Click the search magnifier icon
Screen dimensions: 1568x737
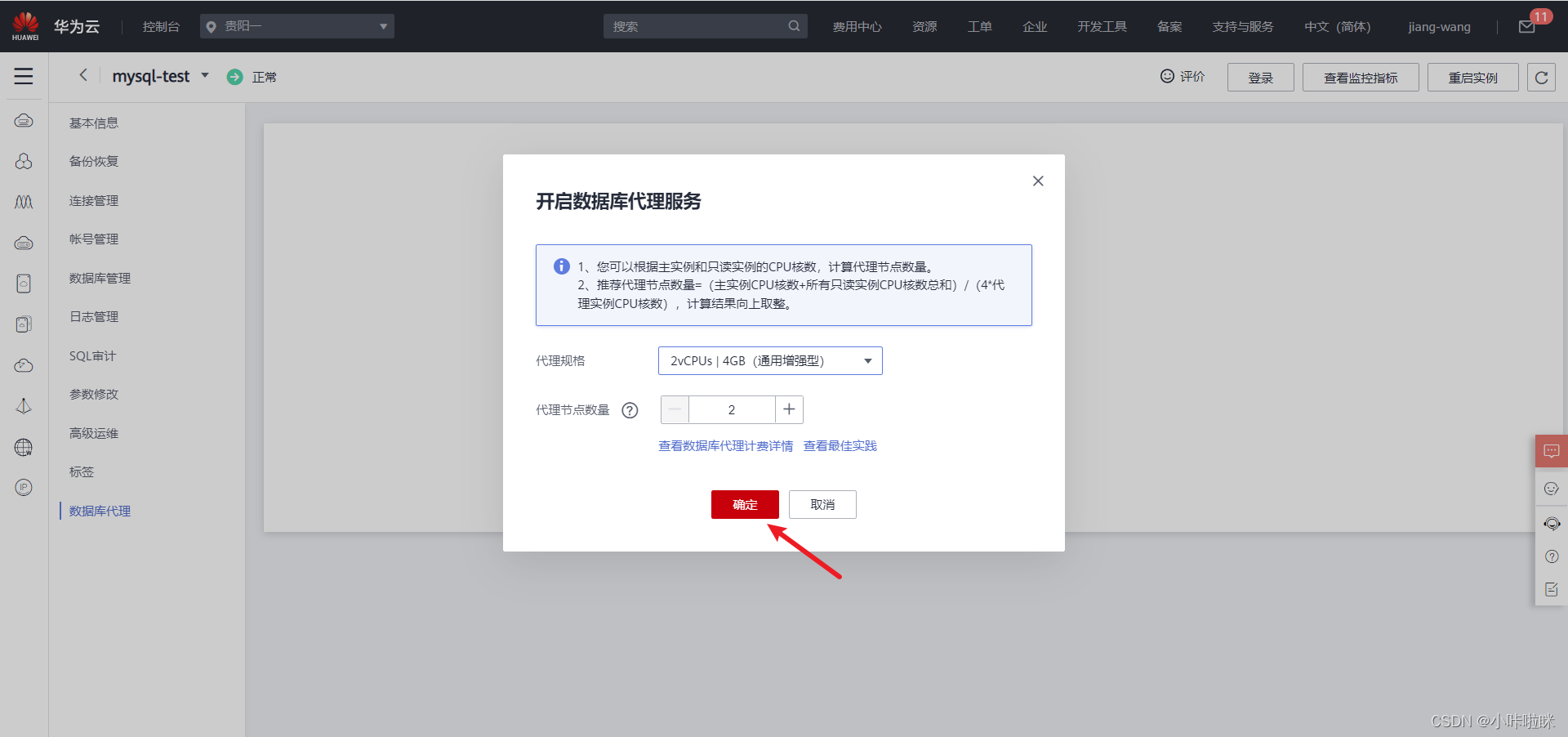(x=794, y=26)
